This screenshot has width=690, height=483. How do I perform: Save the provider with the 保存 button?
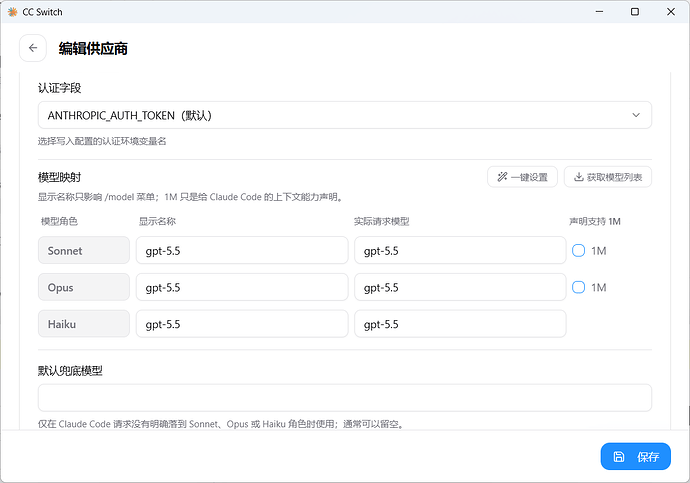(635, 457)
